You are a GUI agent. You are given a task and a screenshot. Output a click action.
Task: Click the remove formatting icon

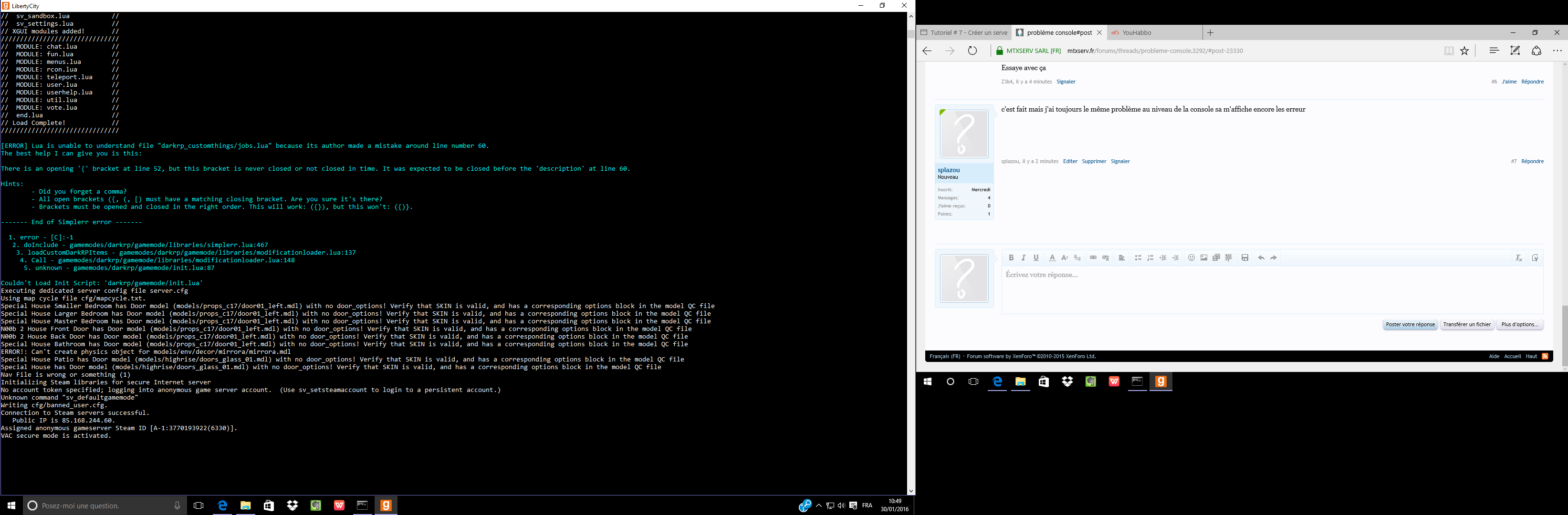(x=1519, y=258)
